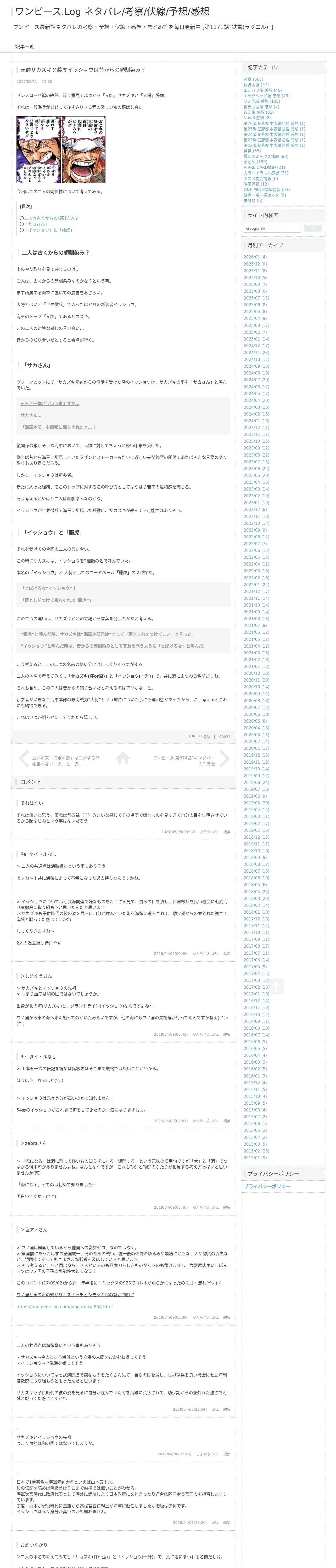Click 編集 on the 2019/04/09(00:46) comment
Image resolution: width=336 pixels, height=1568 pixels.
click(x=227, y=954)
